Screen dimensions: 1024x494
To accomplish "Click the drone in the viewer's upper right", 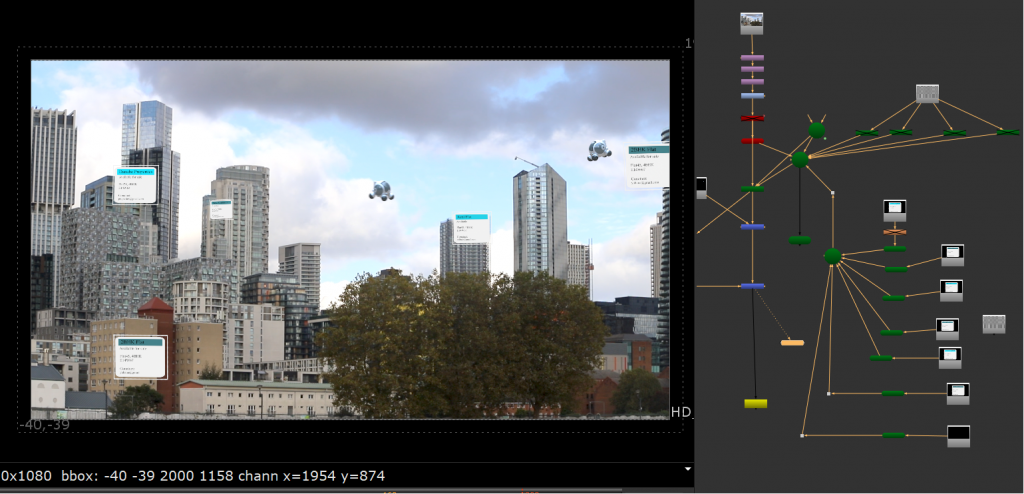I will point(599,150).
